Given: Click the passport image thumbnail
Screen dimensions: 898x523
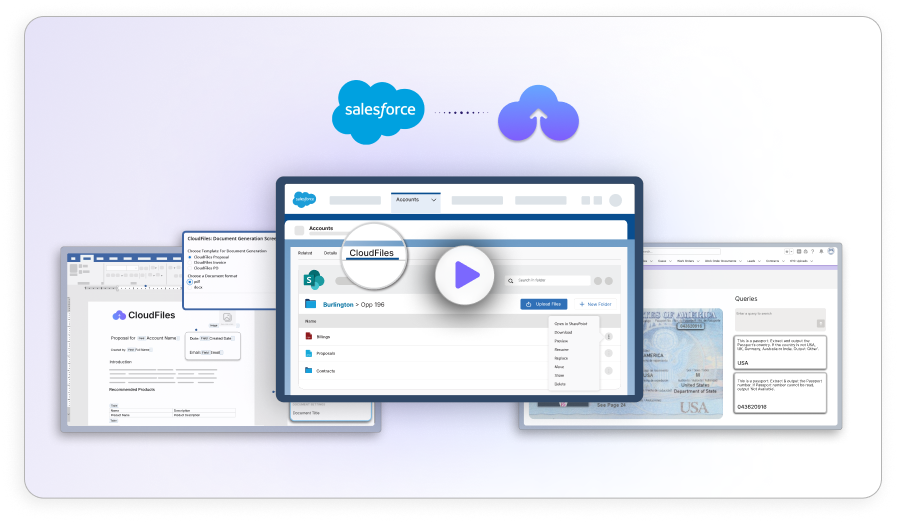Looking at the screenshot, I should (x=625, y=363).
